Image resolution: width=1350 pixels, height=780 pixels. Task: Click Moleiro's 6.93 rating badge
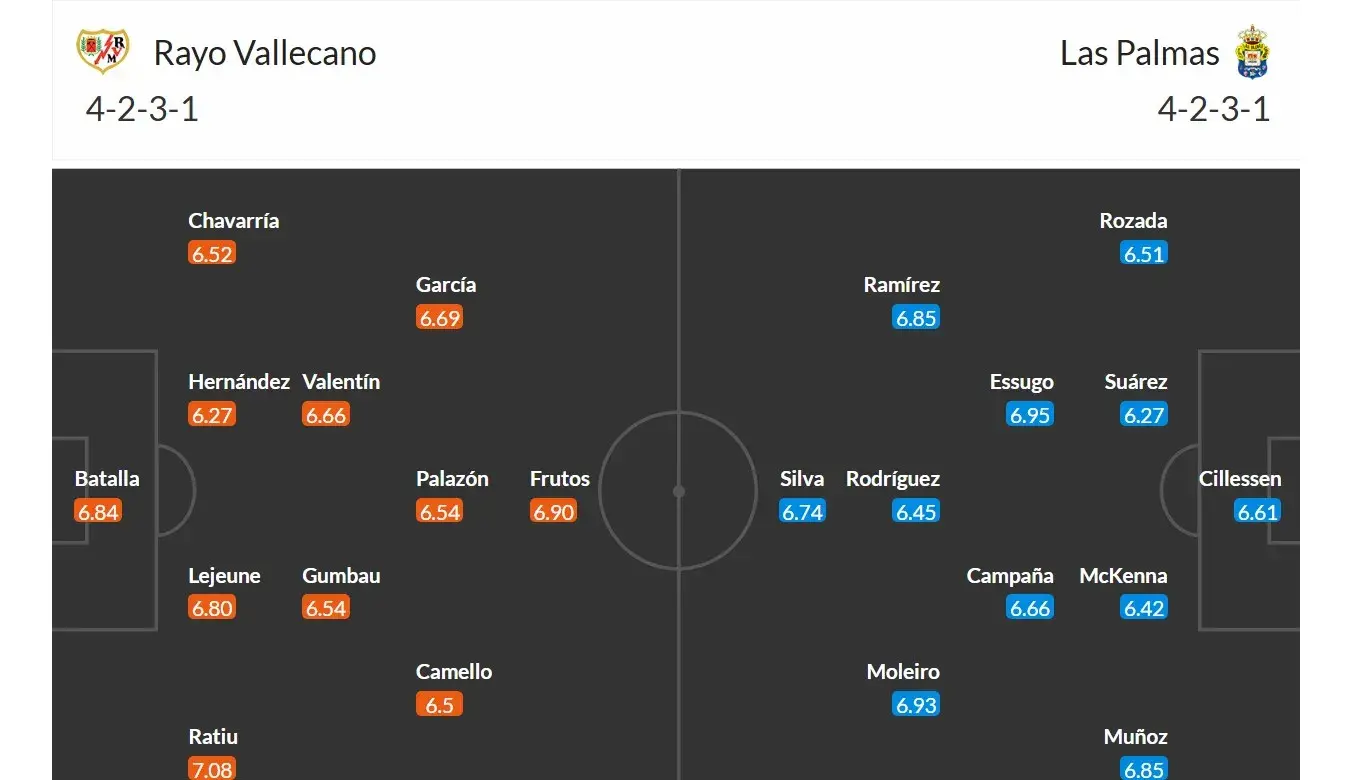[916, 705]
